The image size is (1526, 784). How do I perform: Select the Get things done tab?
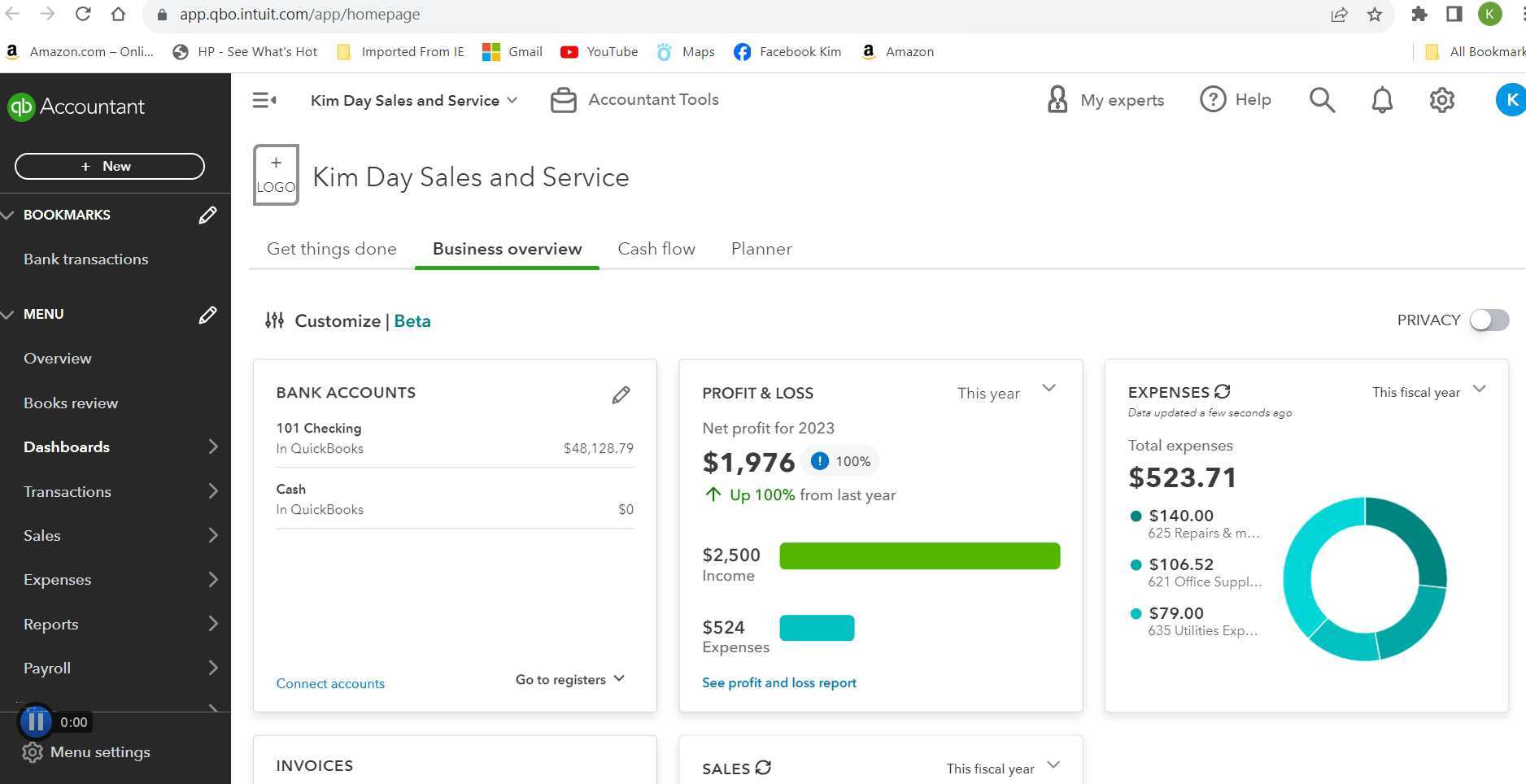tap(332, 249)
